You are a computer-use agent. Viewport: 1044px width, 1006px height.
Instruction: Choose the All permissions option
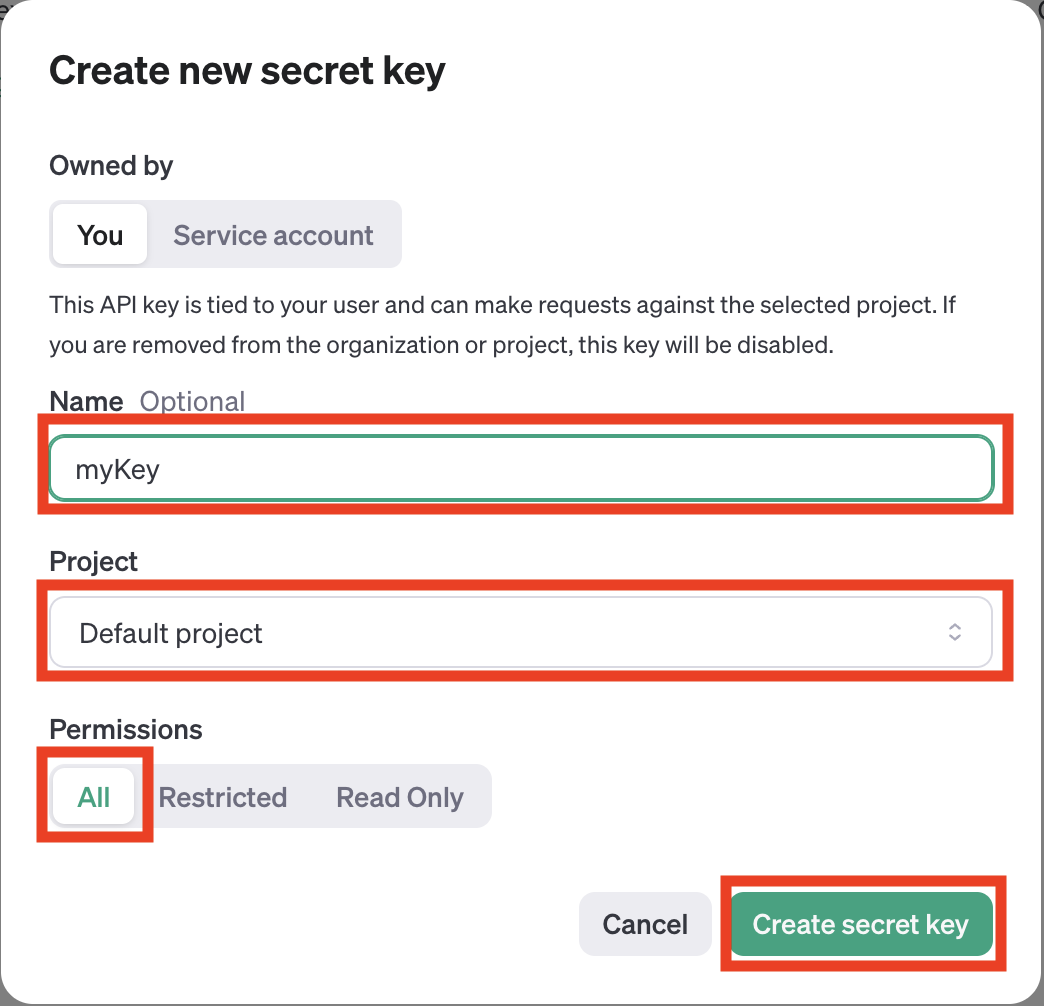94,797
